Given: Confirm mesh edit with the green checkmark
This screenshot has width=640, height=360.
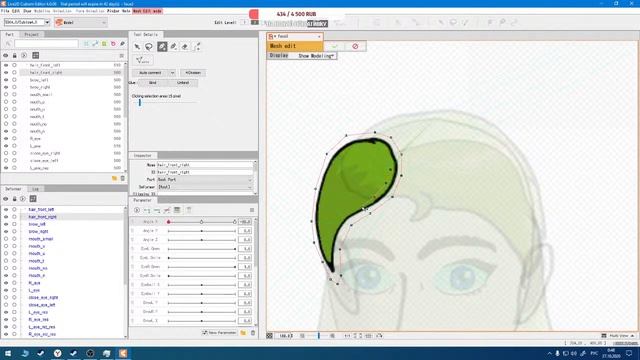Looking at the screenshot, I should coord(334,46).
